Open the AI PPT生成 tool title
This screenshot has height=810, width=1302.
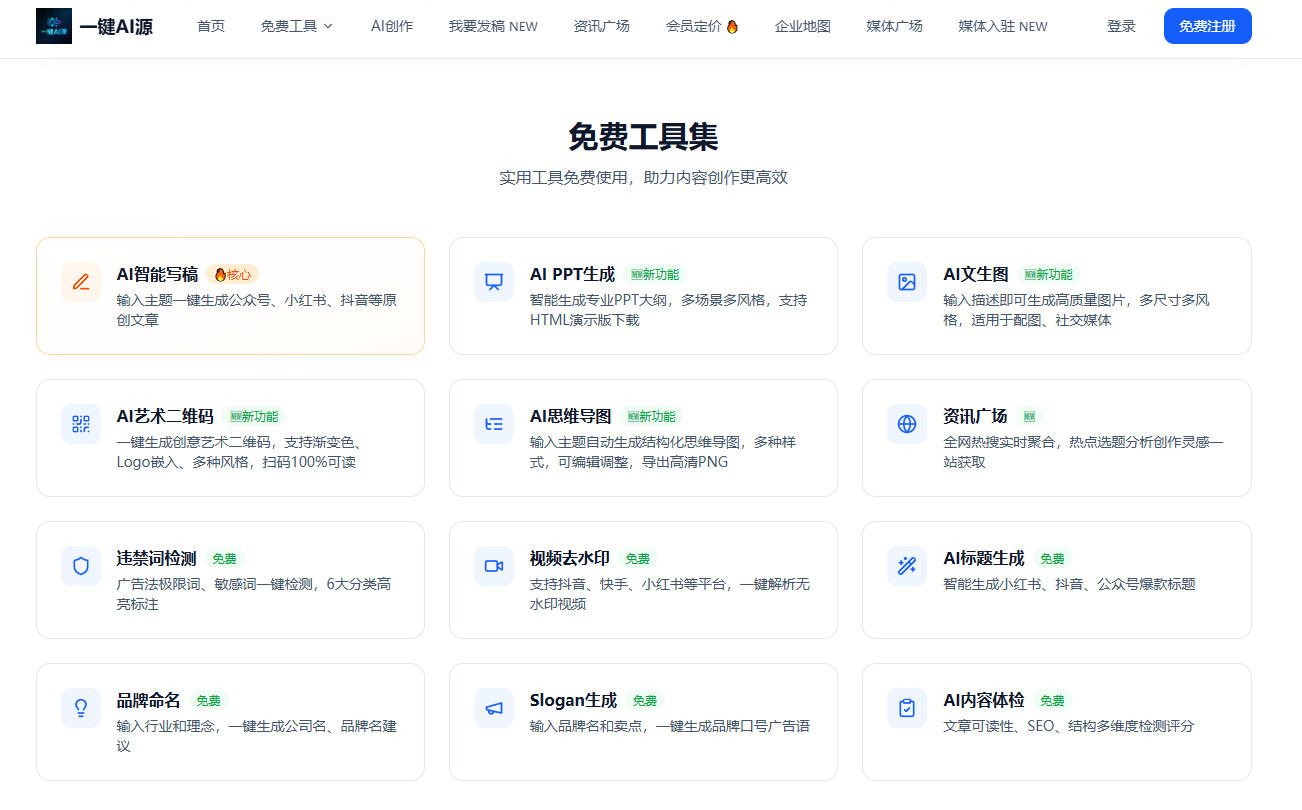pyautogui.click(x=572, y=274)
